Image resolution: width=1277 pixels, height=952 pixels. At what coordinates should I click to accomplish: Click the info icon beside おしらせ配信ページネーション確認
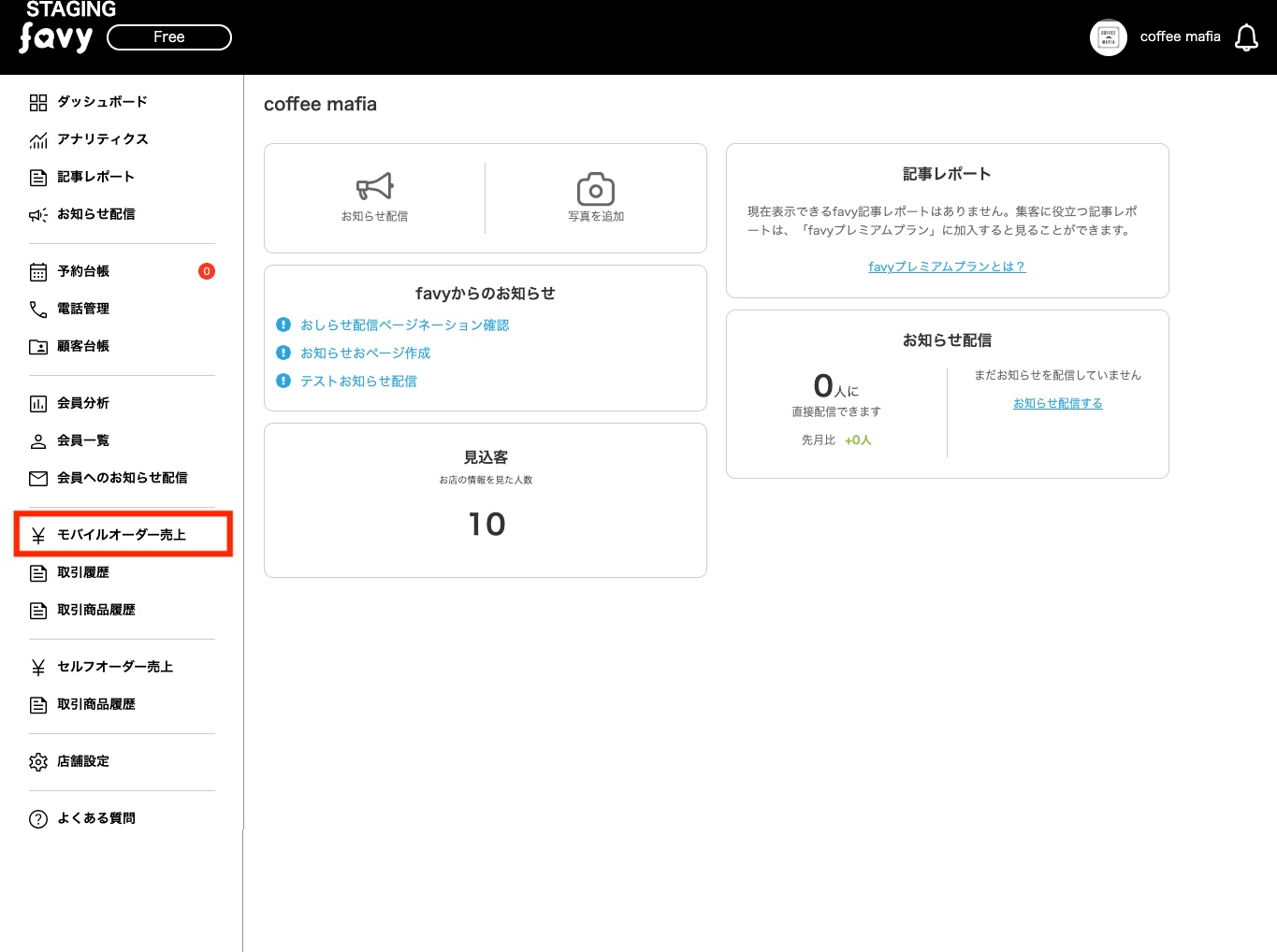283,325
